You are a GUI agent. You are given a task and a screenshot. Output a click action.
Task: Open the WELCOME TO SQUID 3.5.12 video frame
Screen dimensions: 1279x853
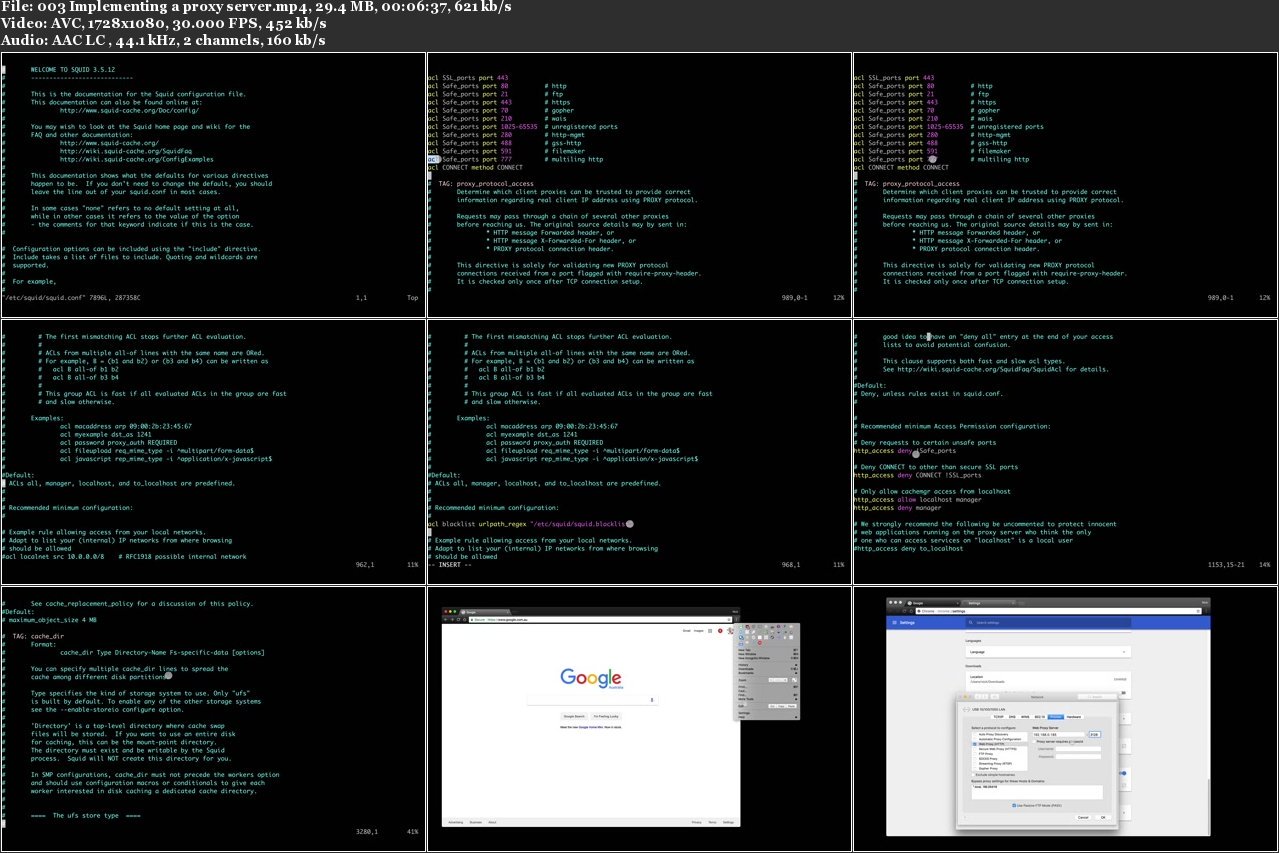point(213,185)
